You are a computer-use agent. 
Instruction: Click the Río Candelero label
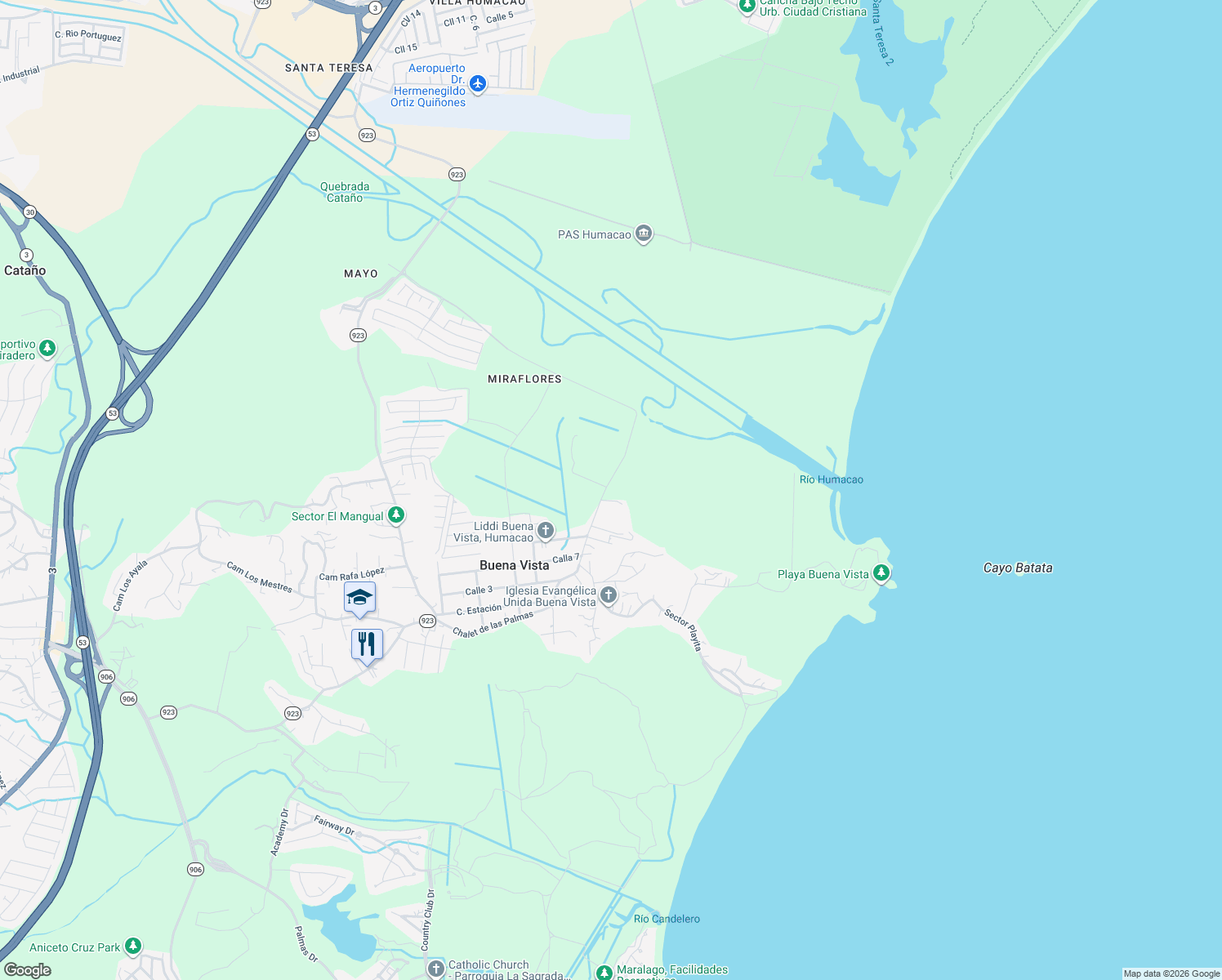click(x=667, y=919)
